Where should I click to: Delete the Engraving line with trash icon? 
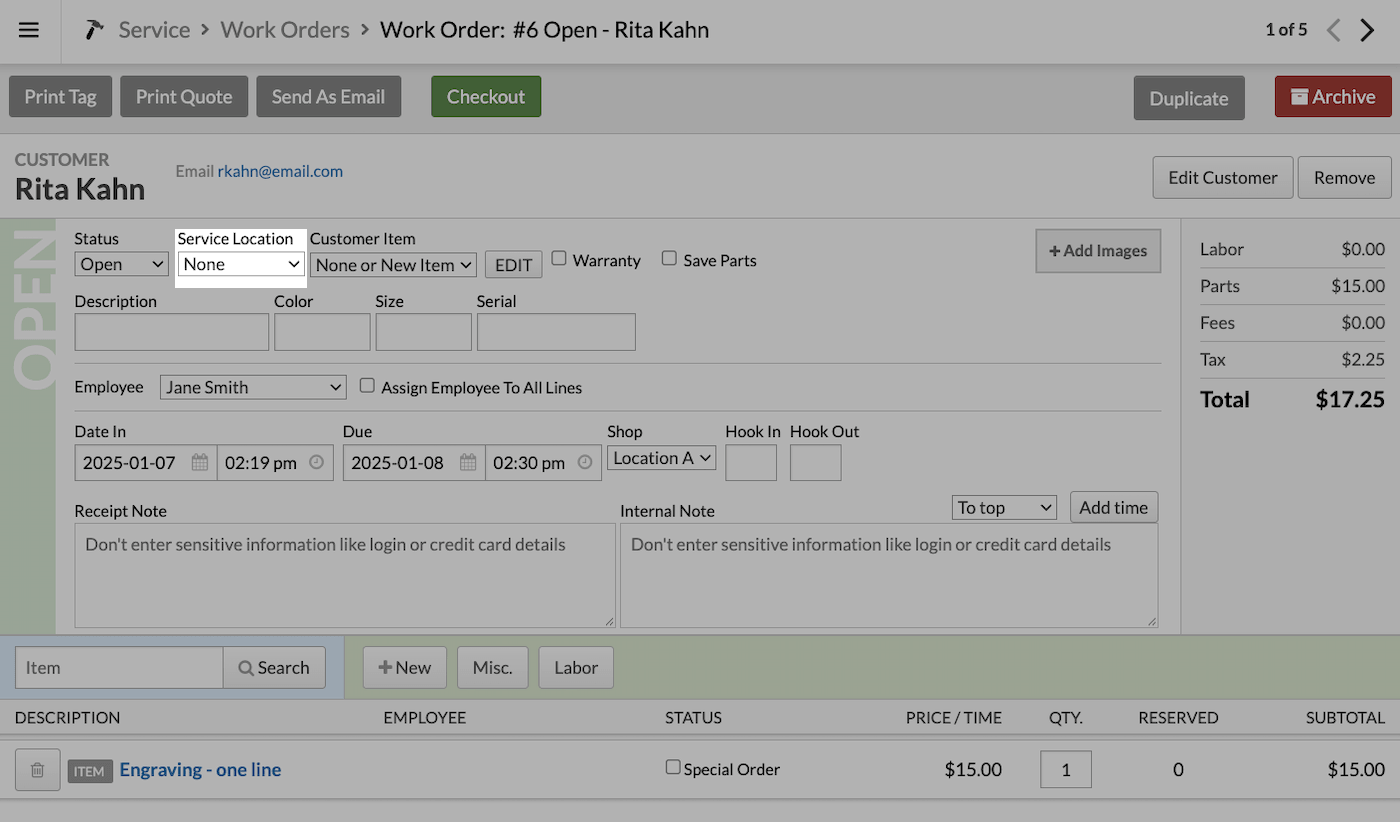click(x=37, y=770)
